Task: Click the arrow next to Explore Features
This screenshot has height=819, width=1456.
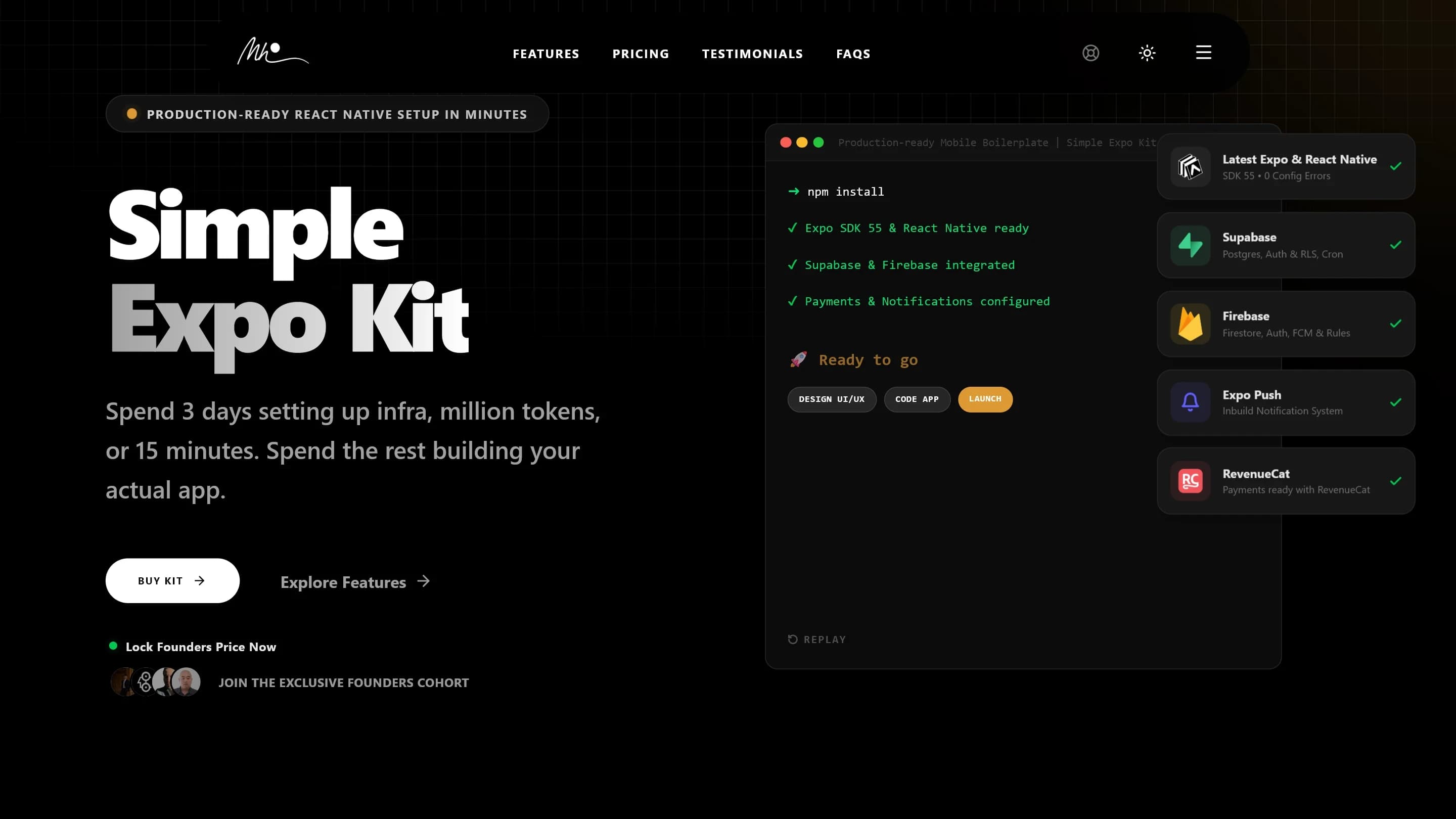Action: [423, 581]
